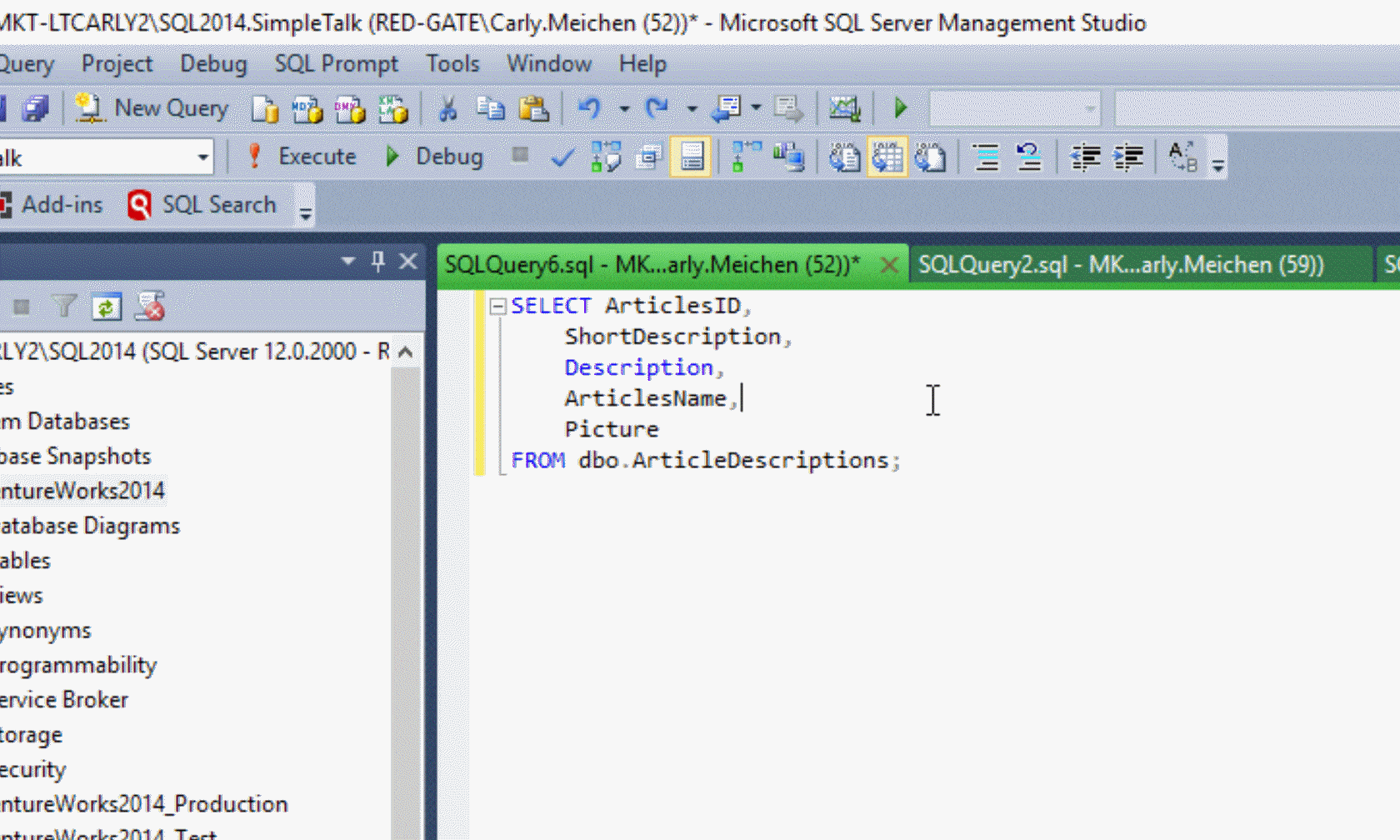This screenshot has height=840, width=1400.
Task: Click the Copy toolbar icon
Action: [490, 108]
